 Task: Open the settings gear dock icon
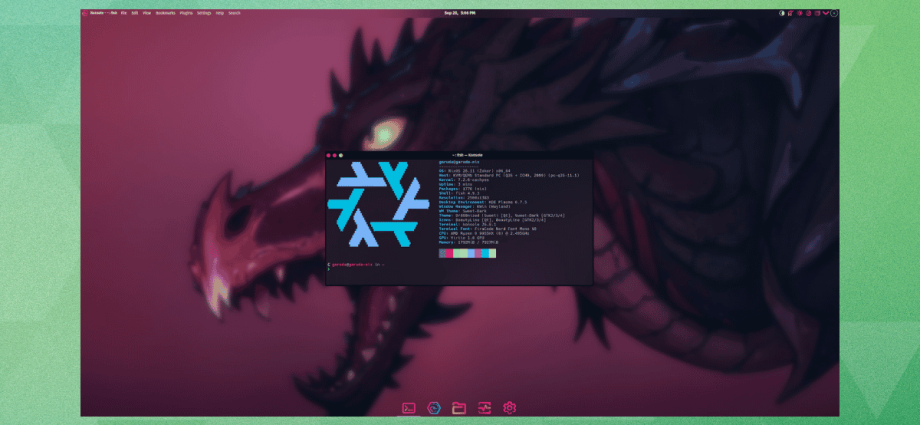509,407
